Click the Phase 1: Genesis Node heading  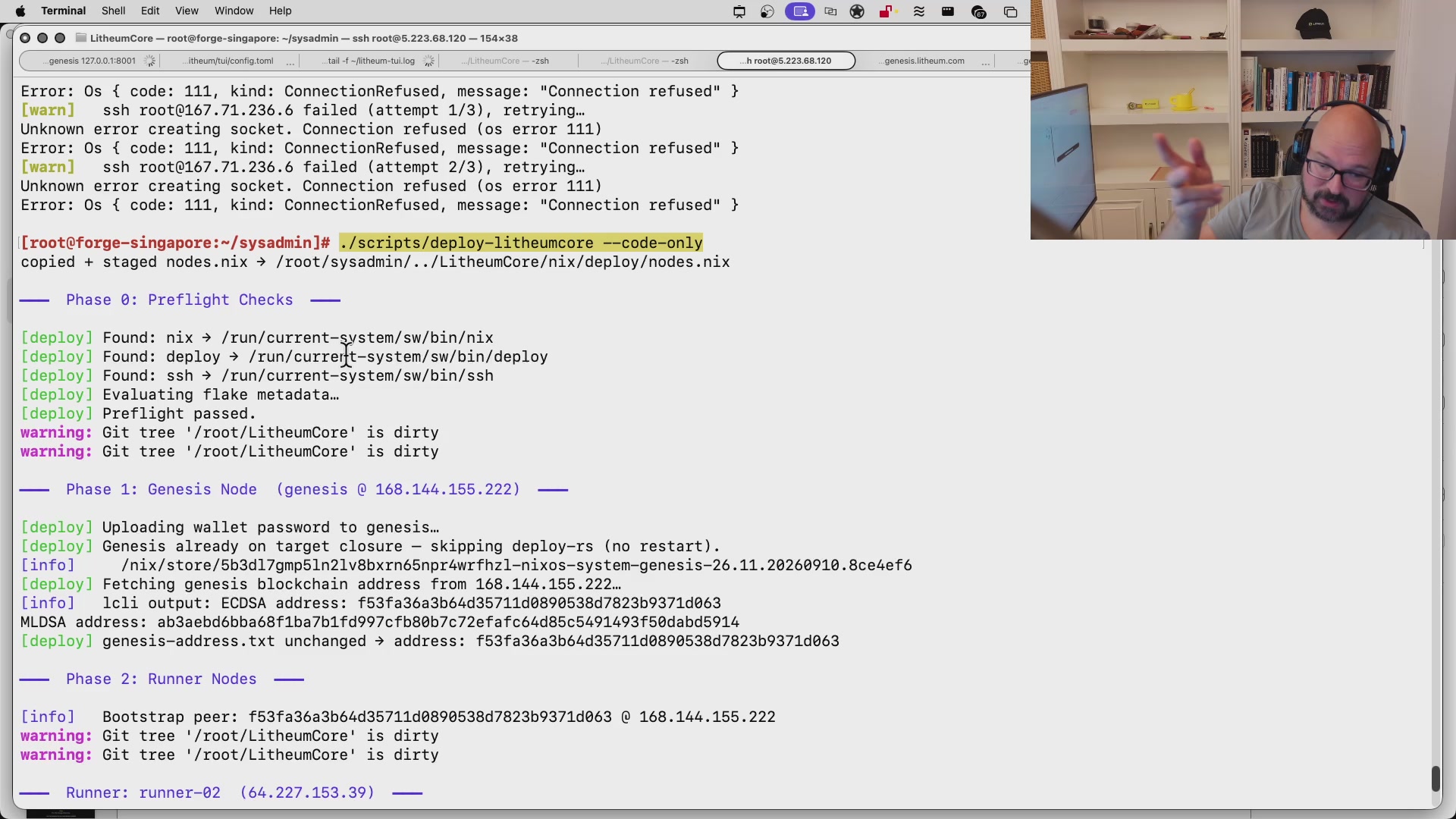pos(293,489)
